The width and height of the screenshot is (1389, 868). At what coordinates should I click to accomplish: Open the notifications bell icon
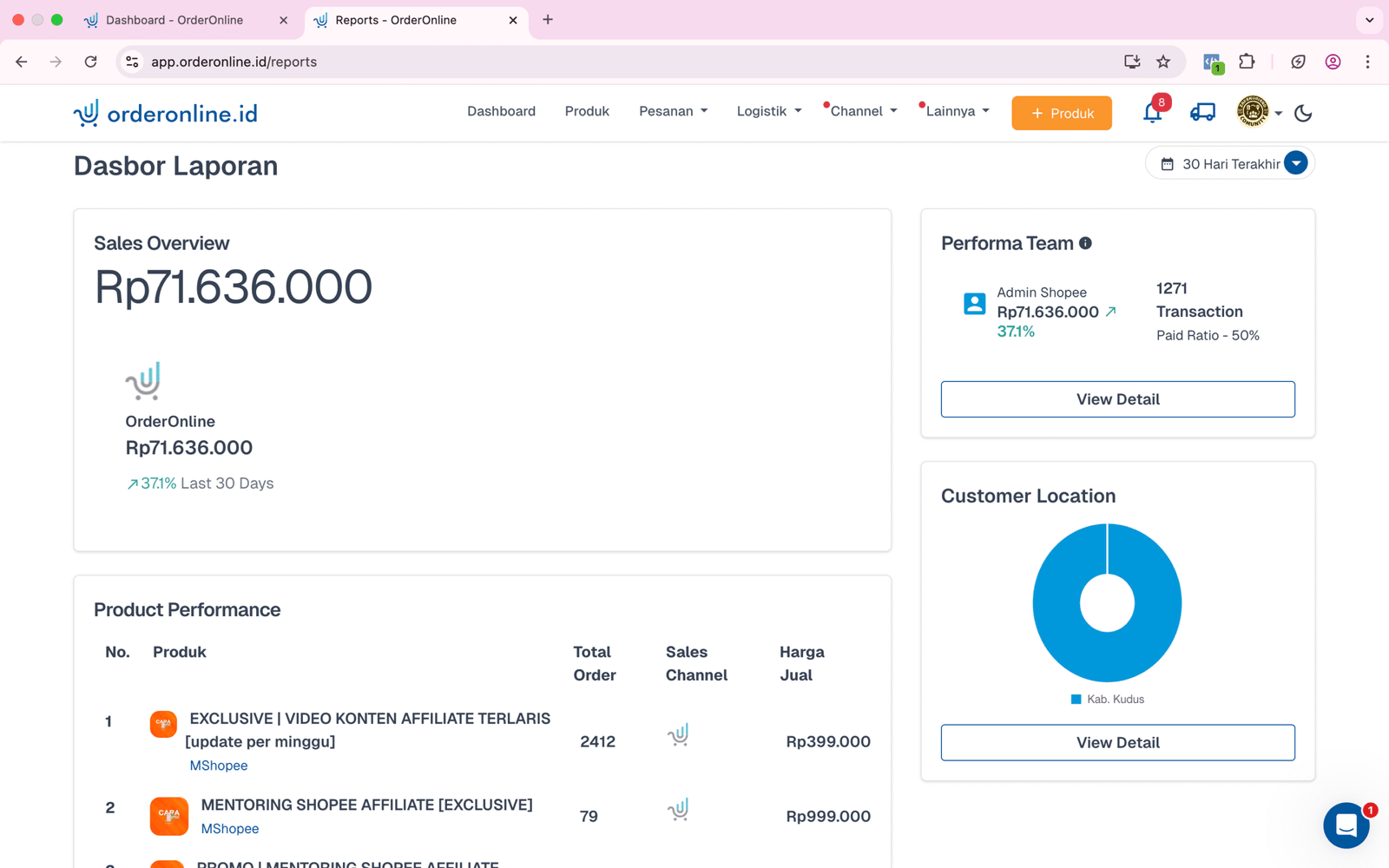[x=1152, y=113]
